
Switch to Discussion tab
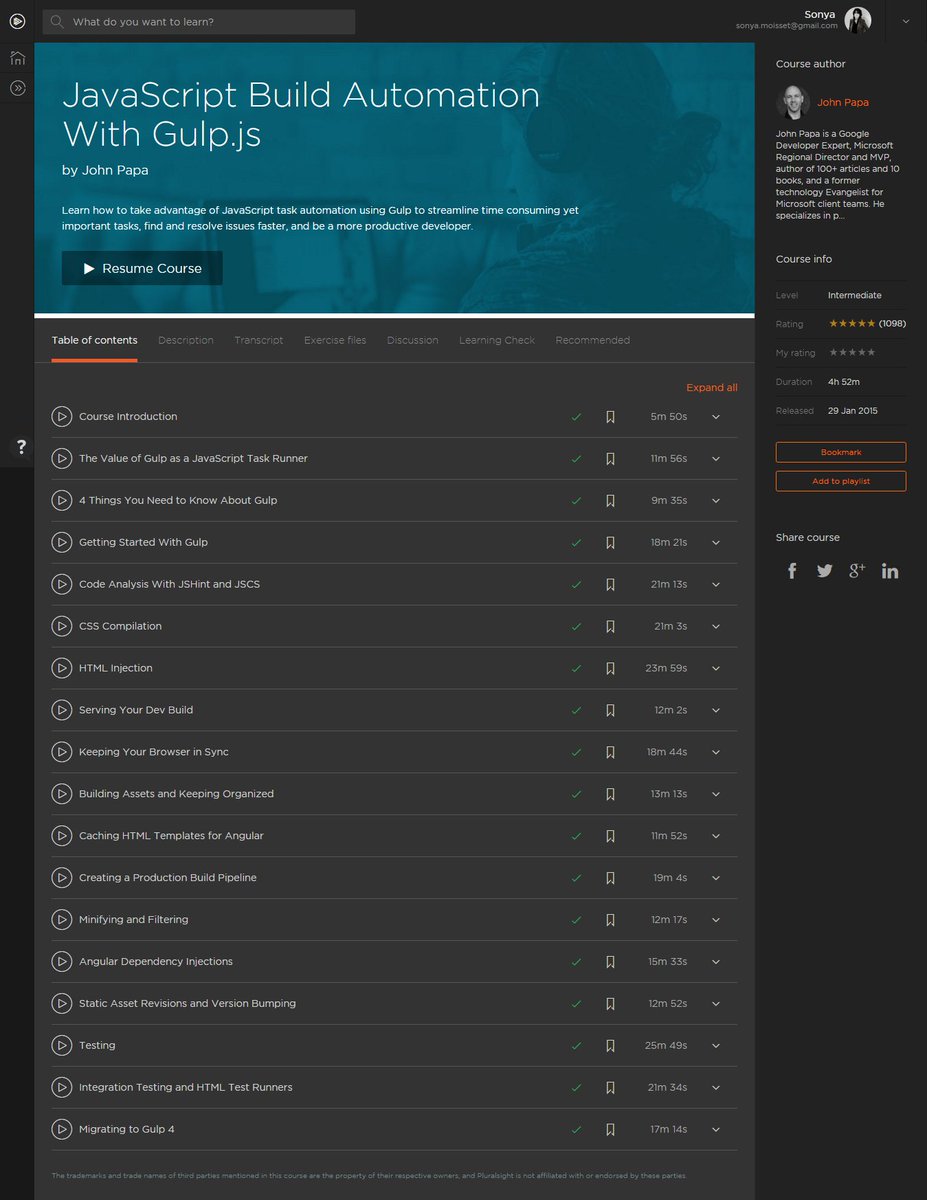(x=413, y=340)
